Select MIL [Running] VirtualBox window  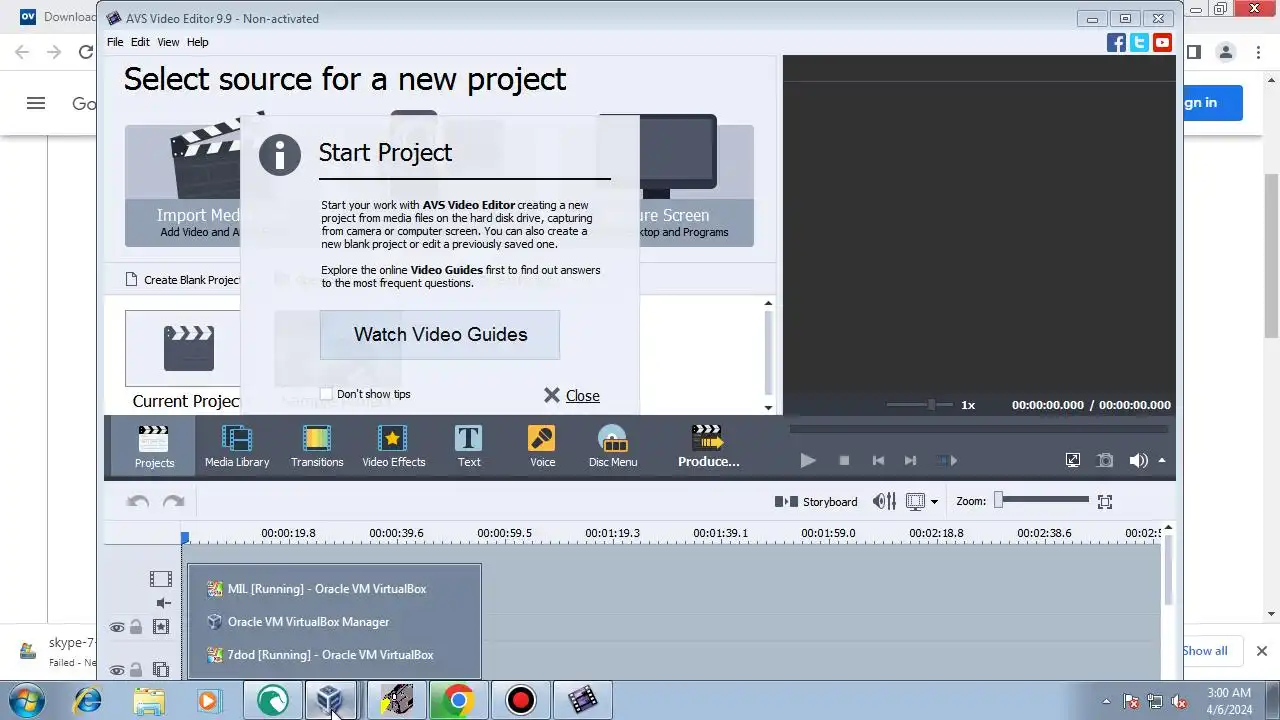tap(334, 589)
